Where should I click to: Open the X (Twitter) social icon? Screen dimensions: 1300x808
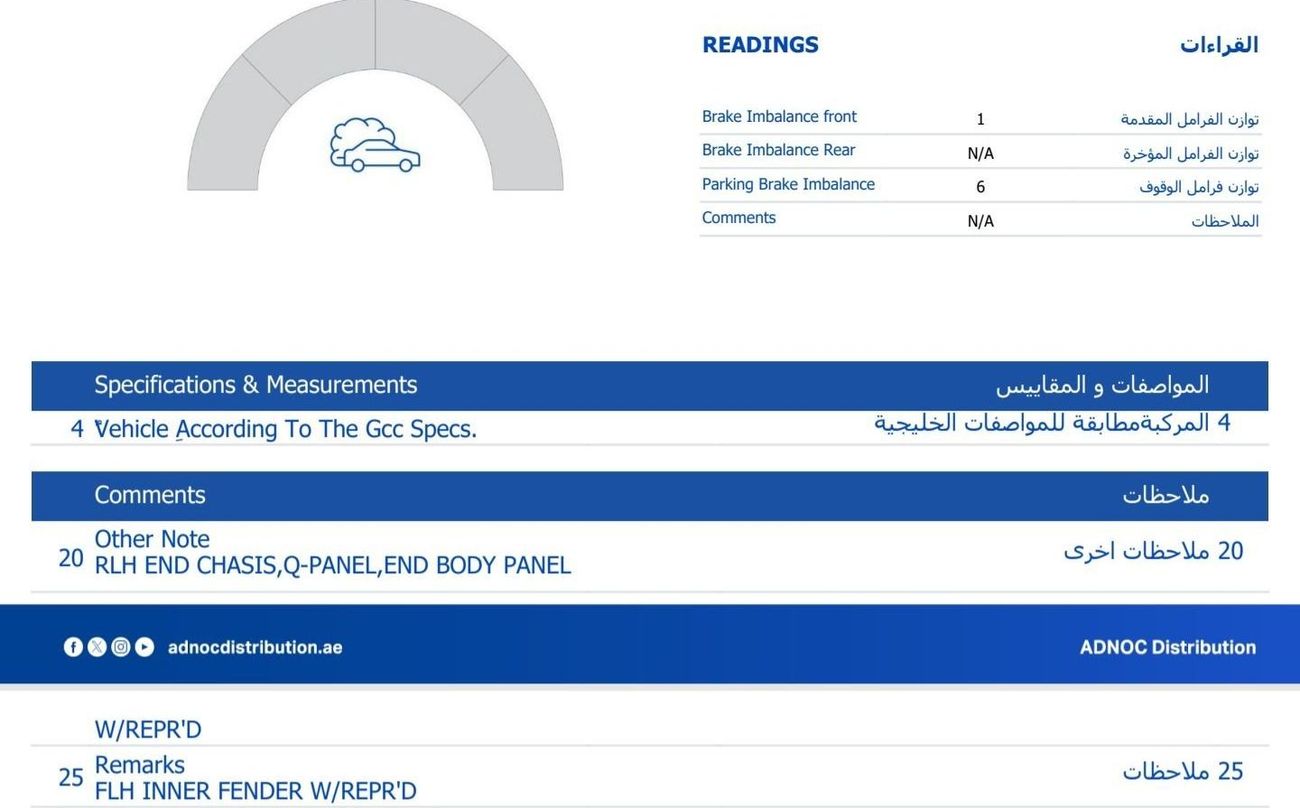pos(97,647)
